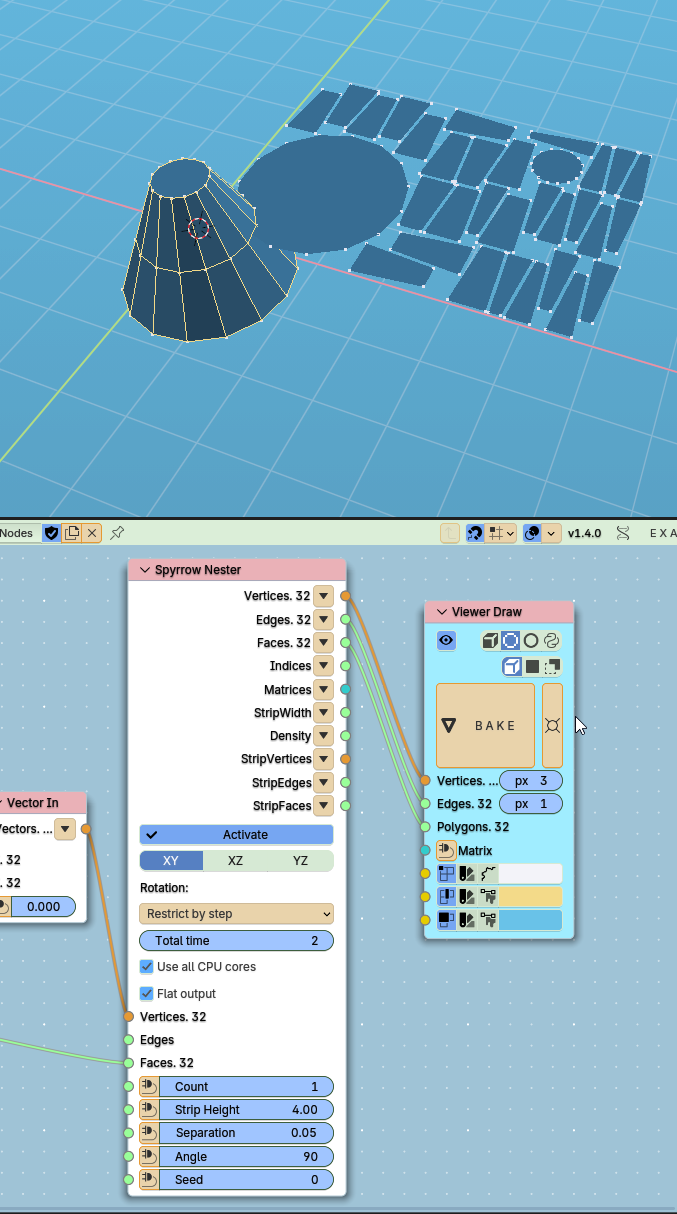Open the overlay options dropdown arrow
Viewport: 677px width, 1214px height.
tap(552, 533)
